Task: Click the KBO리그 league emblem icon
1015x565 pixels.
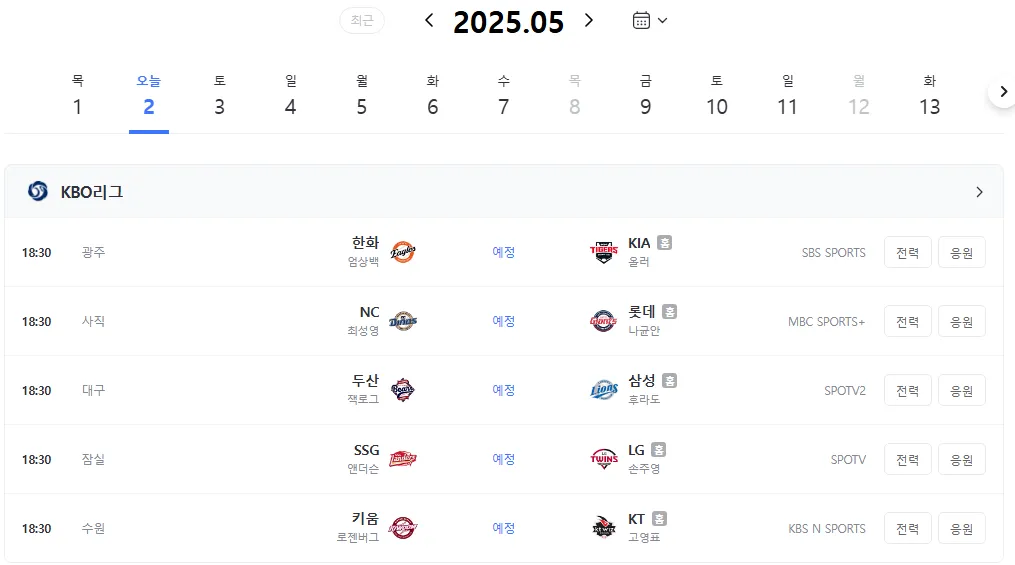Action: [38, 192]
